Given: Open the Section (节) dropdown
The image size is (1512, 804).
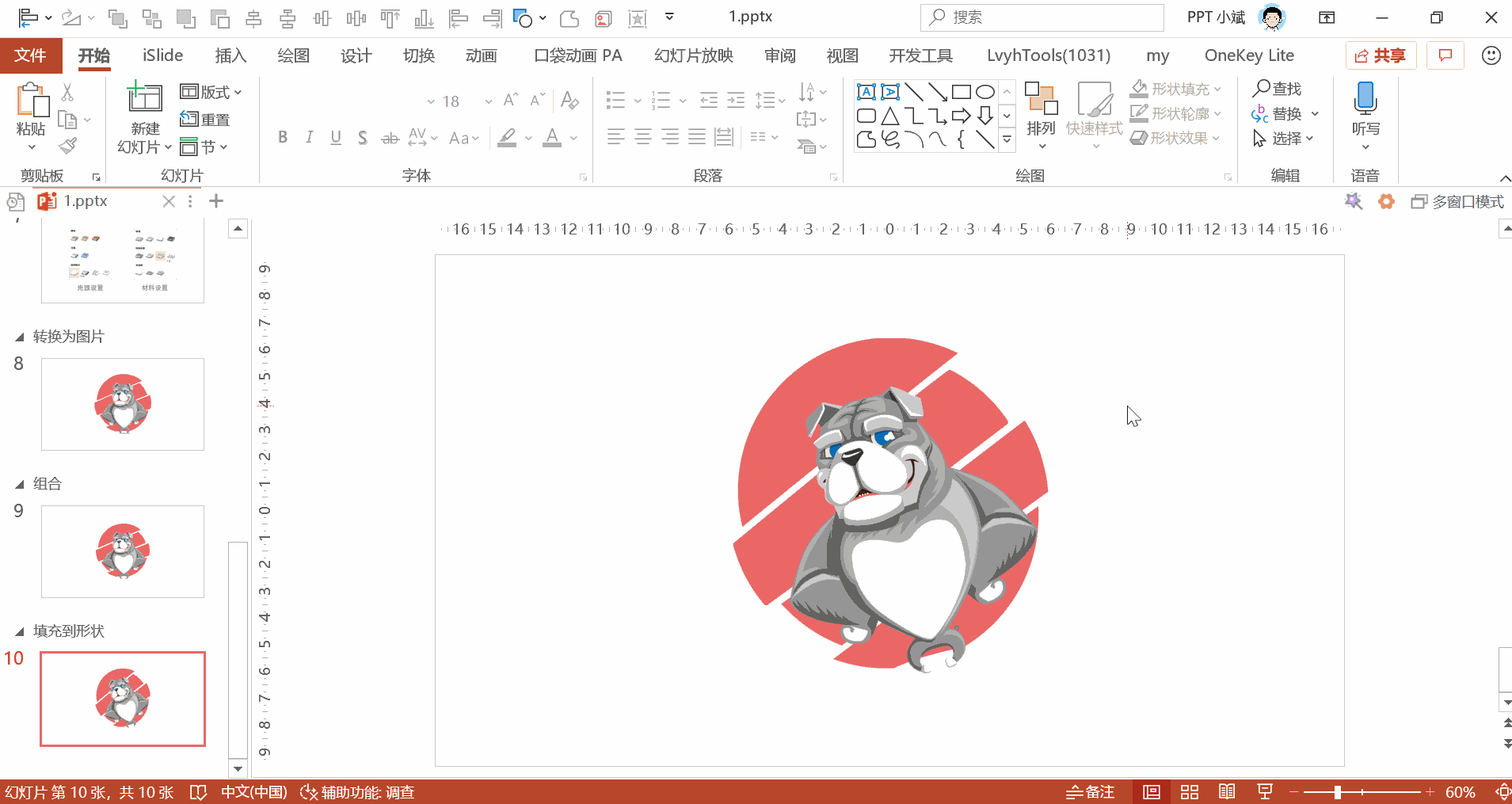Looking at the screenshot, I should 204,147.
